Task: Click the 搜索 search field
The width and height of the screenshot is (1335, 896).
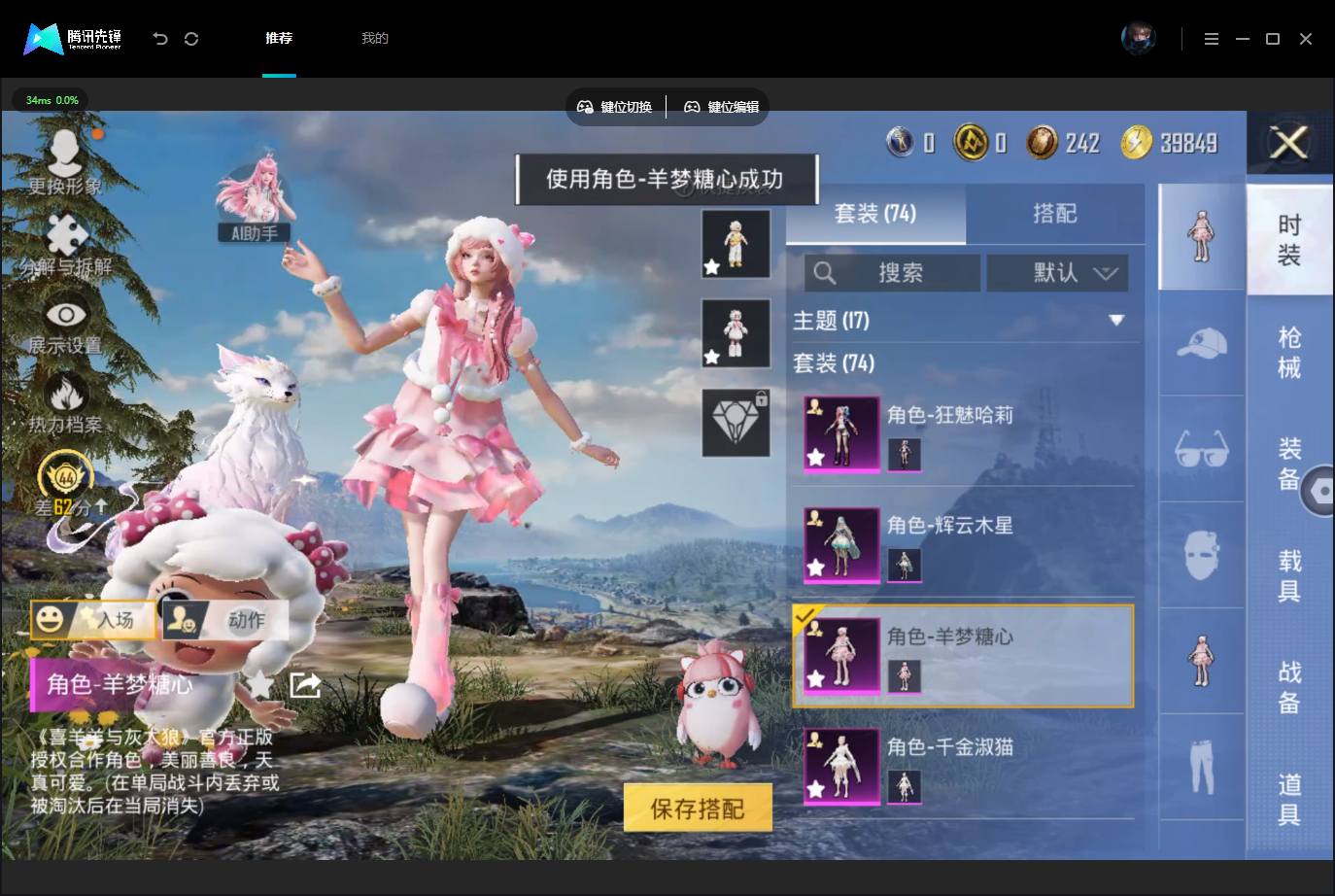Action: coord(891,273)
